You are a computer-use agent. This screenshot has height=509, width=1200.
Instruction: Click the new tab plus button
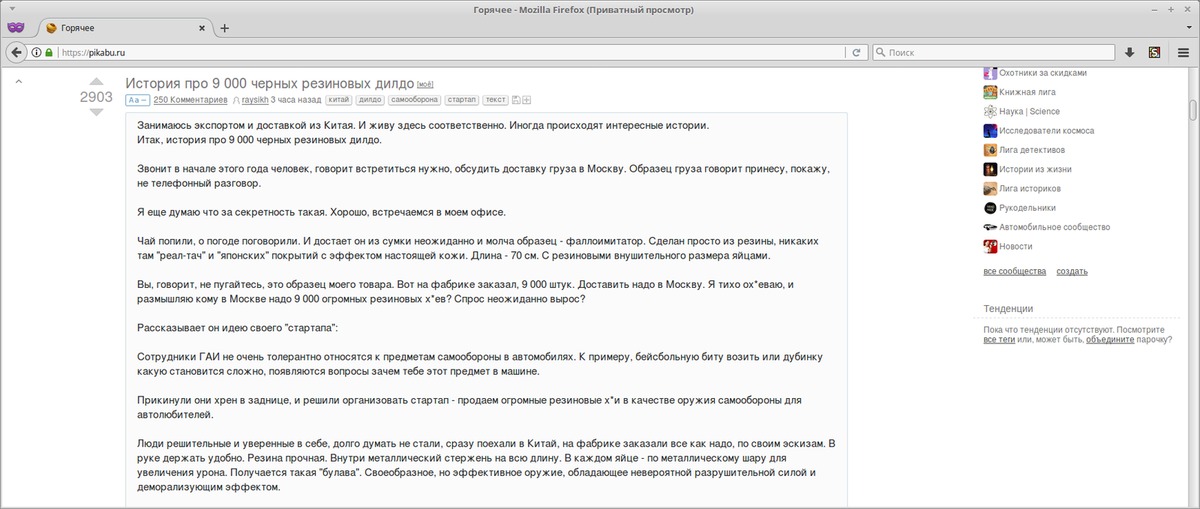[225, 28]
